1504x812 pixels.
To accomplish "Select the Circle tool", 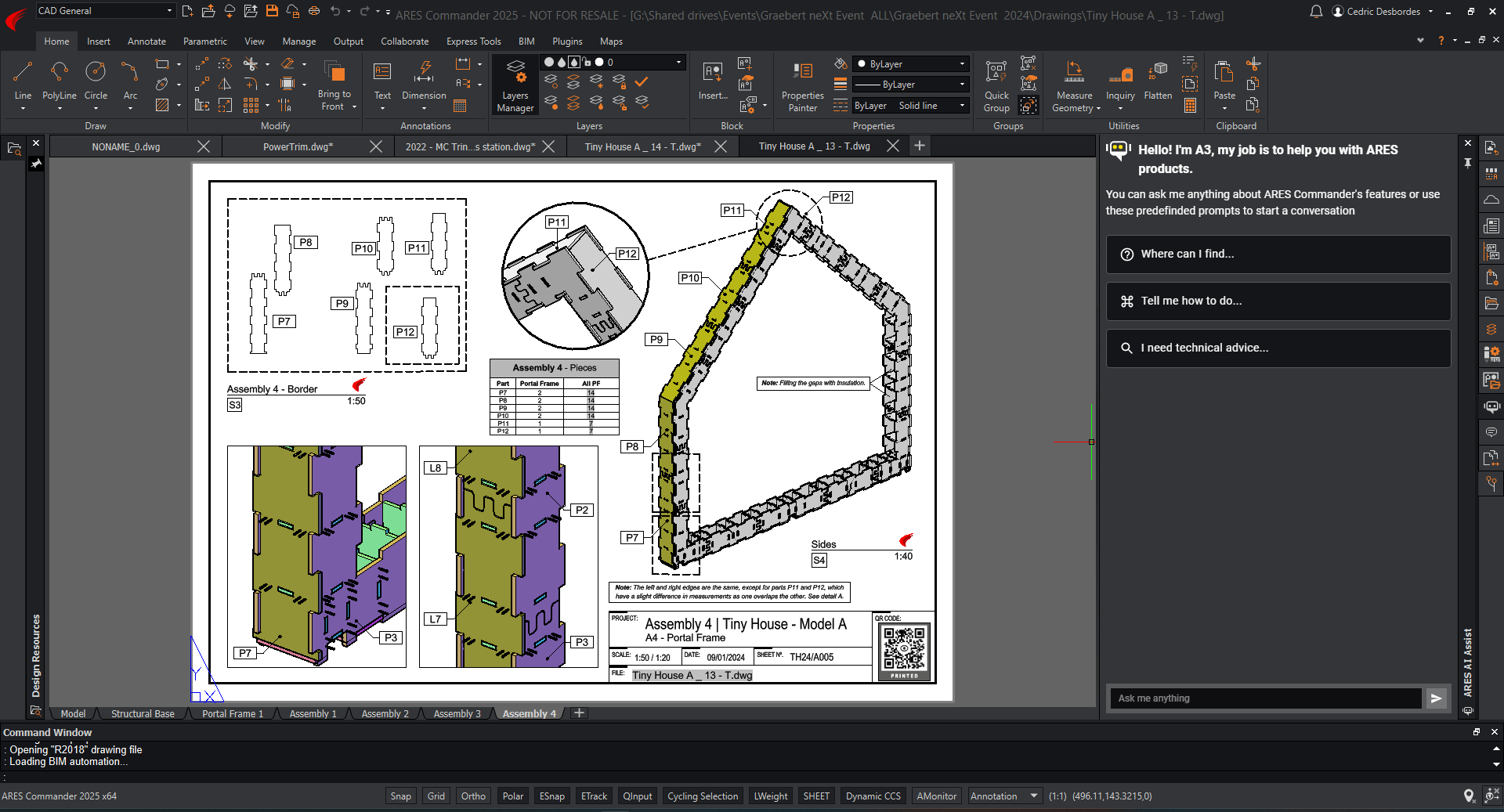I will (x=96, y=81).
